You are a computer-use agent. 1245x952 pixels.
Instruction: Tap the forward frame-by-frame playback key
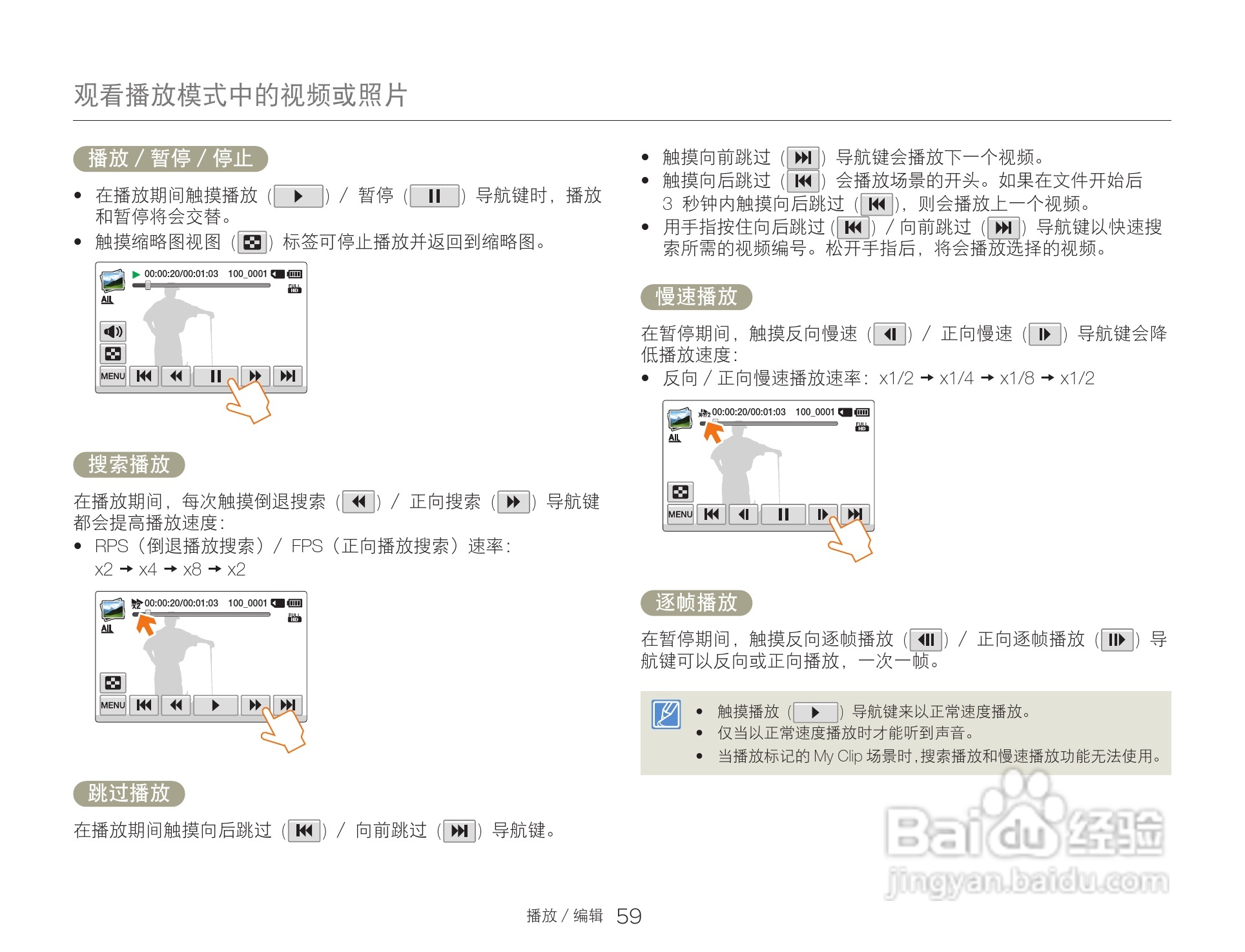[1116, 640]
